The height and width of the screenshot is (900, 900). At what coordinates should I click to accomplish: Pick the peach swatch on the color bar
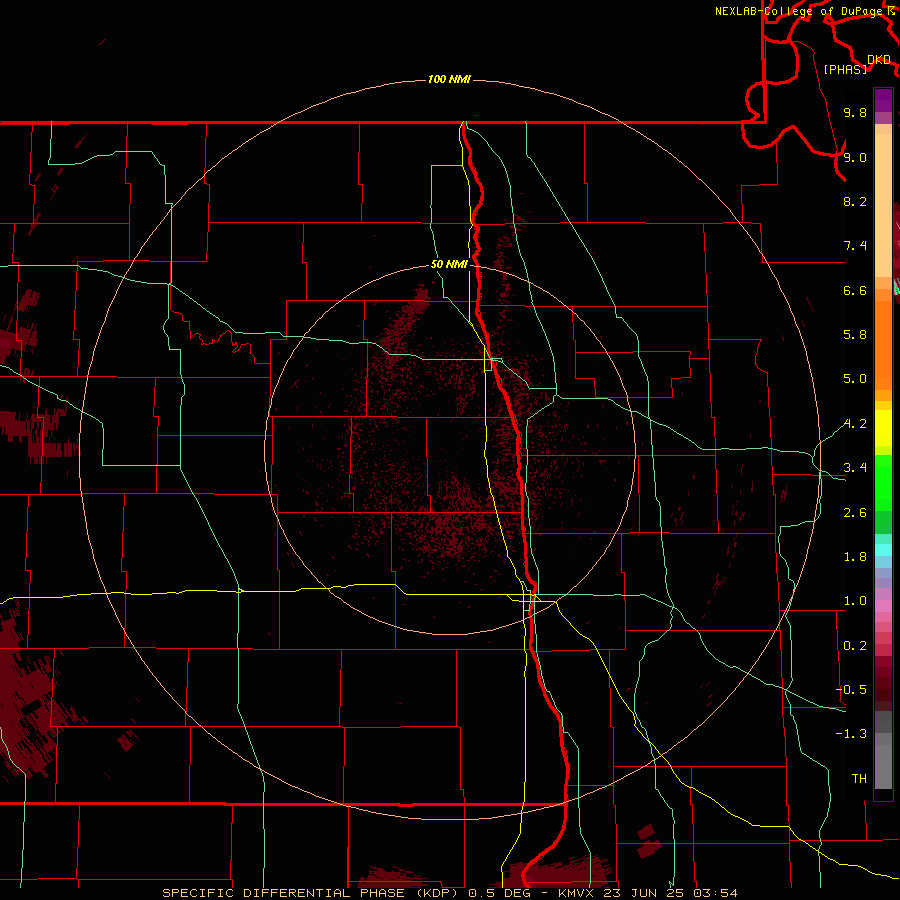click(x=883, y=207)
